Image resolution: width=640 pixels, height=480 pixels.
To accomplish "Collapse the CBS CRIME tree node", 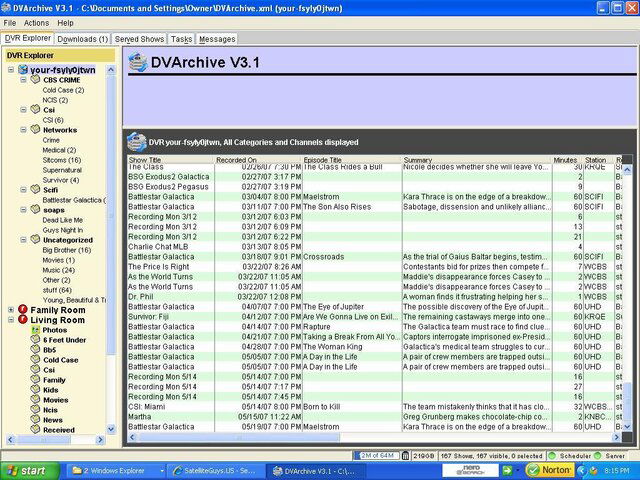I will coord(23,80).
